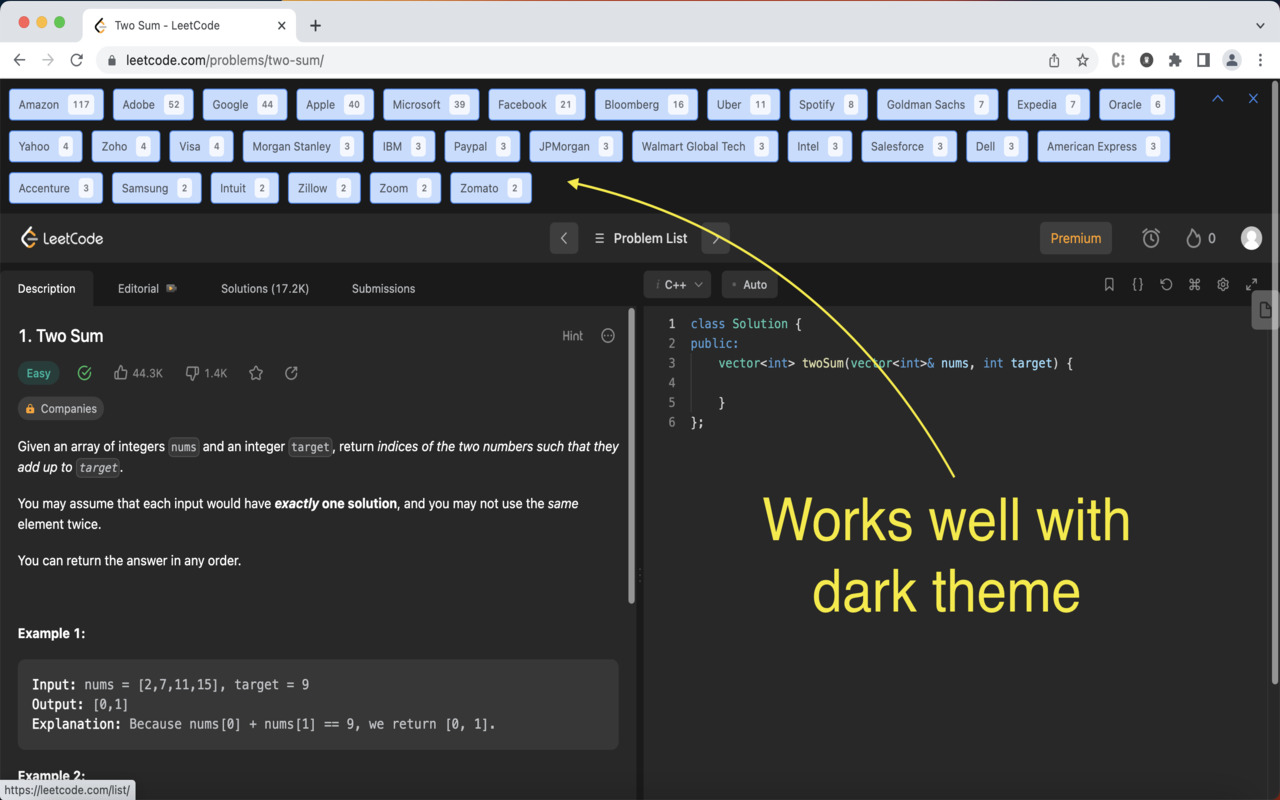Select the Walmart Global Tech tag

705,146
